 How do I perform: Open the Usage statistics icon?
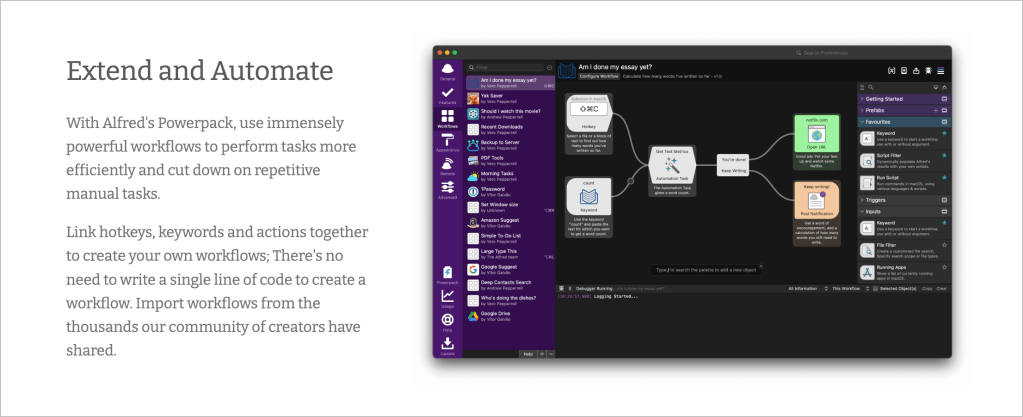pos(447,298)
